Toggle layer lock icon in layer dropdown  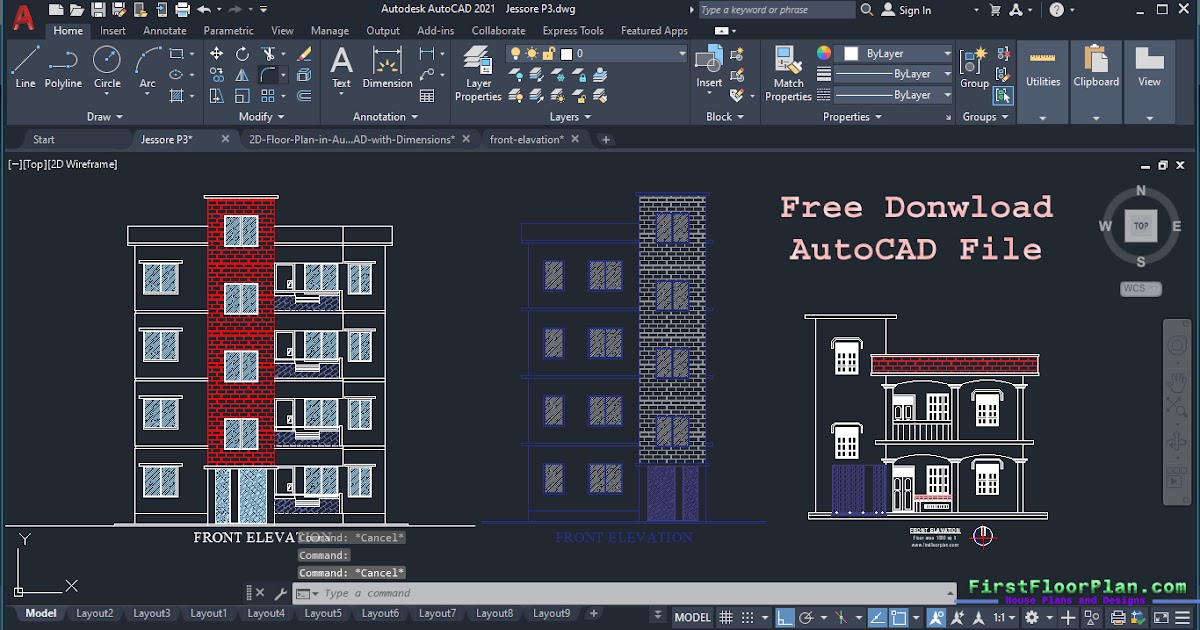click(549, 54)
